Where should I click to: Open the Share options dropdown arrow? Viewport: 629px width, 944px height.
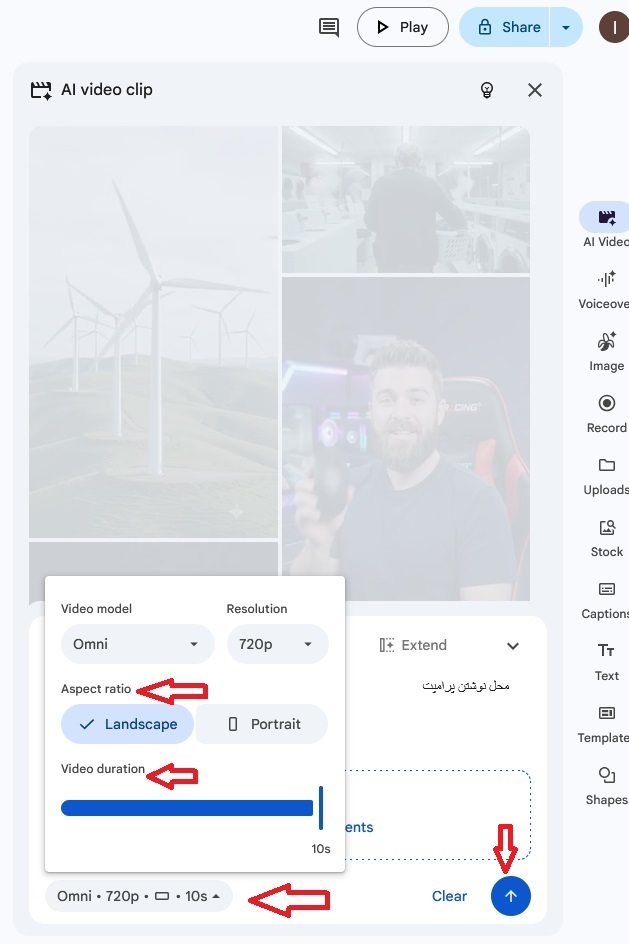click(x=566, y=27)
